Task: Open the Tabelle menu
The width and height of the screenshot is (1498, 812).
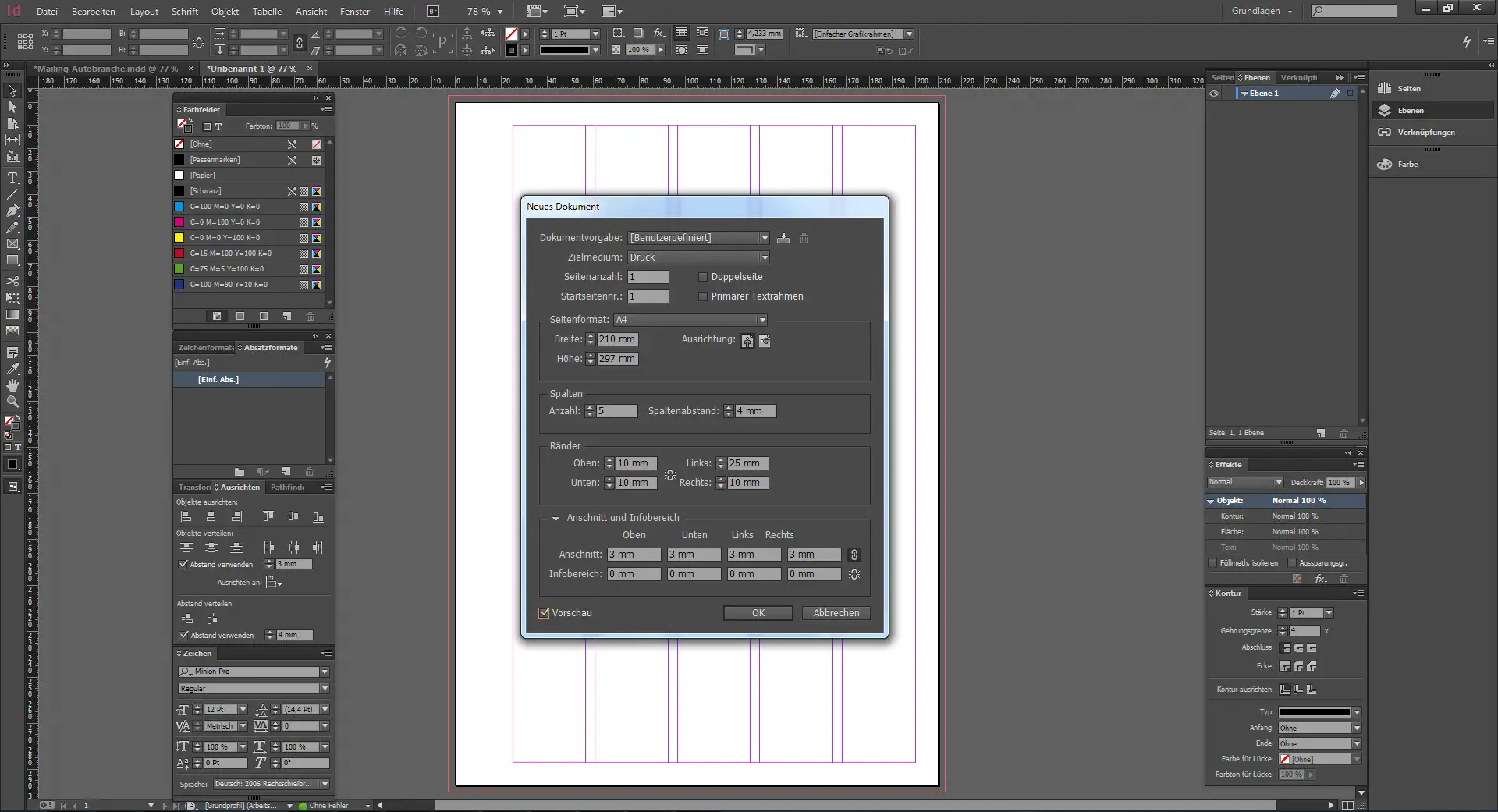Action: tap(267, 12)
